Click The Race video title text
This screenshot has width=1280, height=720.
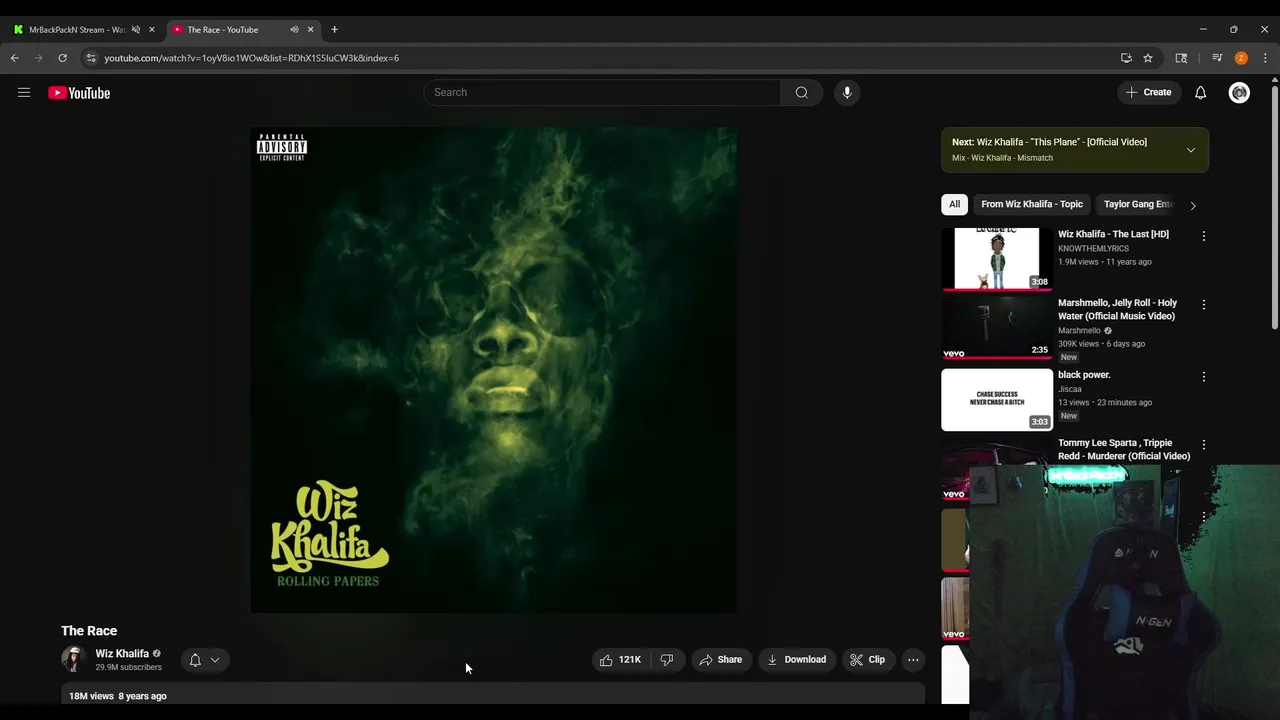89,631
